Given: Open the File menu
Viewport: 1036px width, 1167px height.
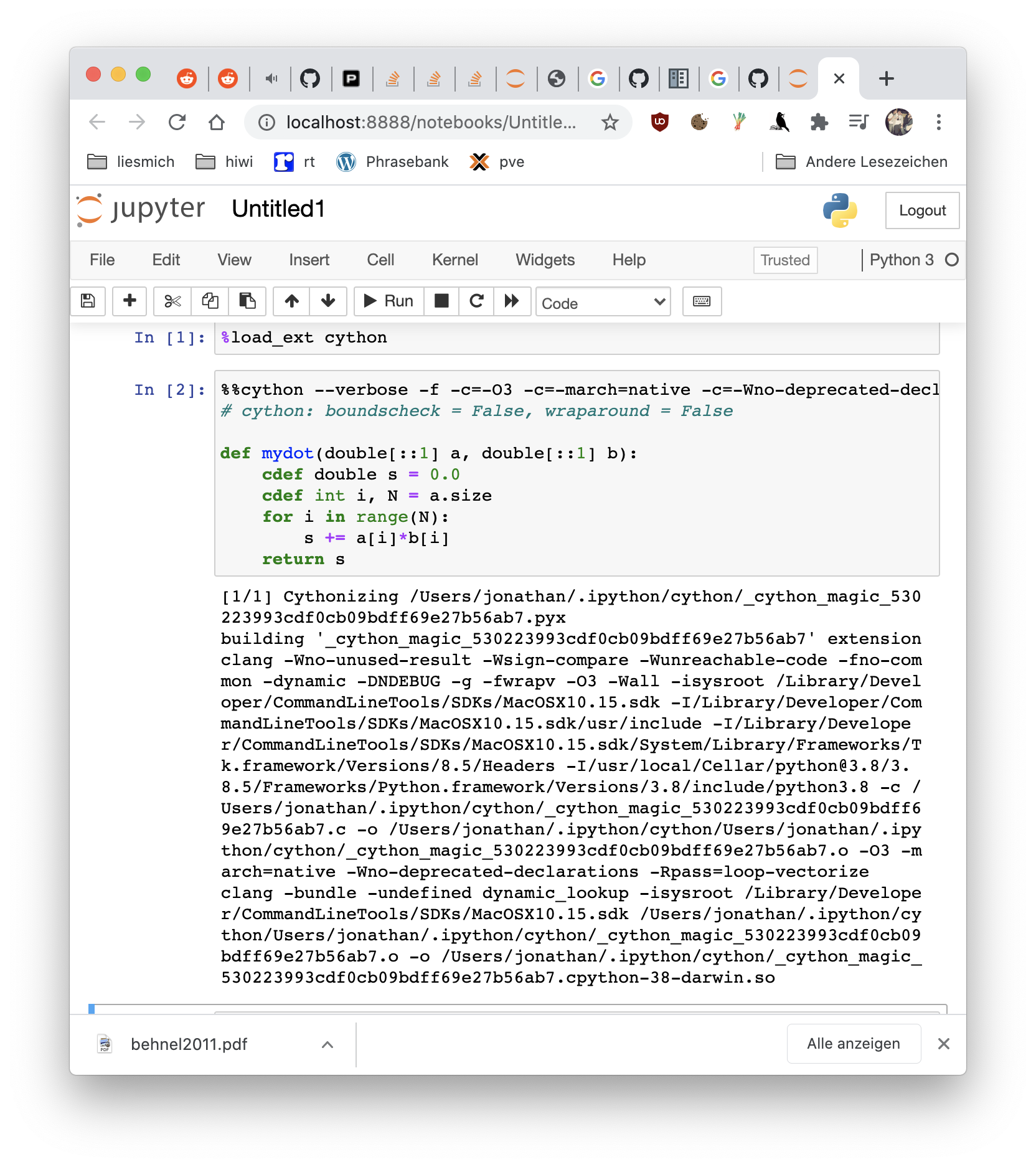Looking at the screenshot, I should tap(102, 260).
